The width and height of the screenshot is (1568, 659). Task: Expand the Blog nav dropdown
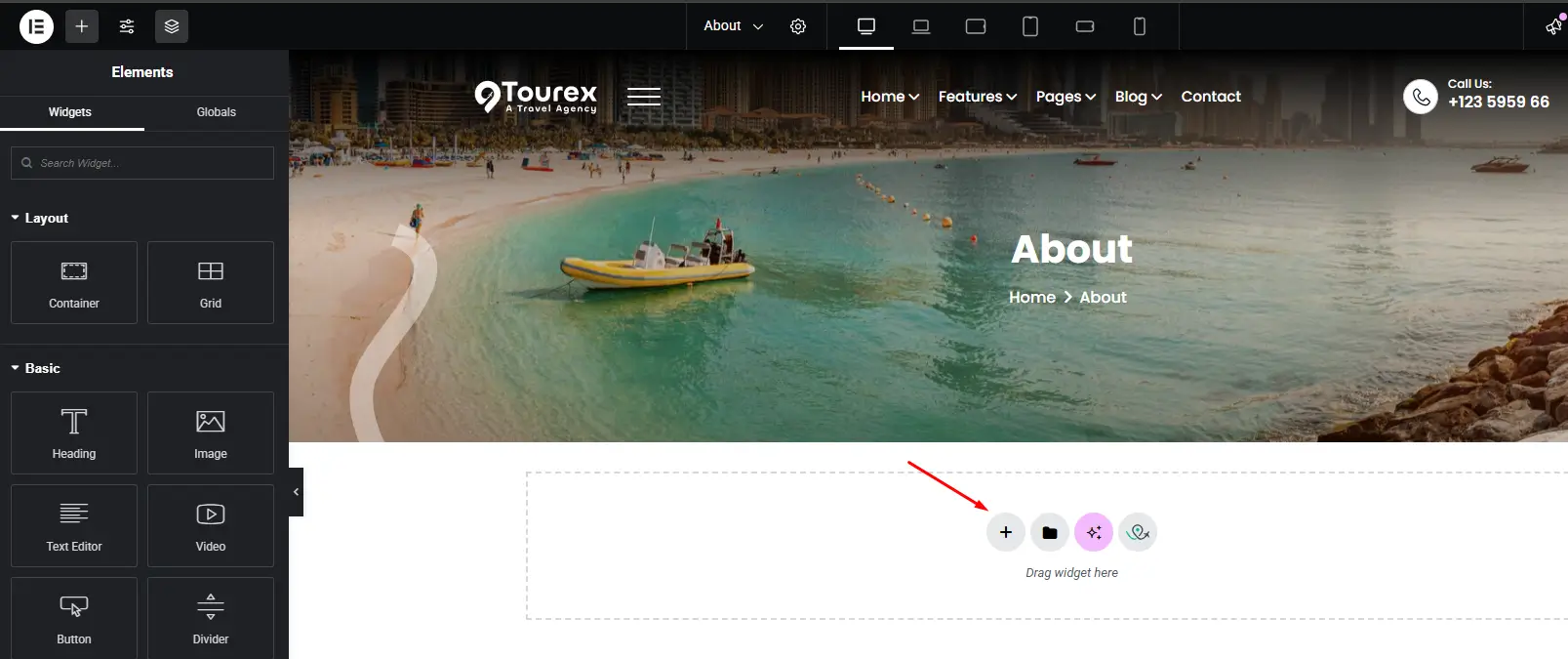pos(1139,97)
